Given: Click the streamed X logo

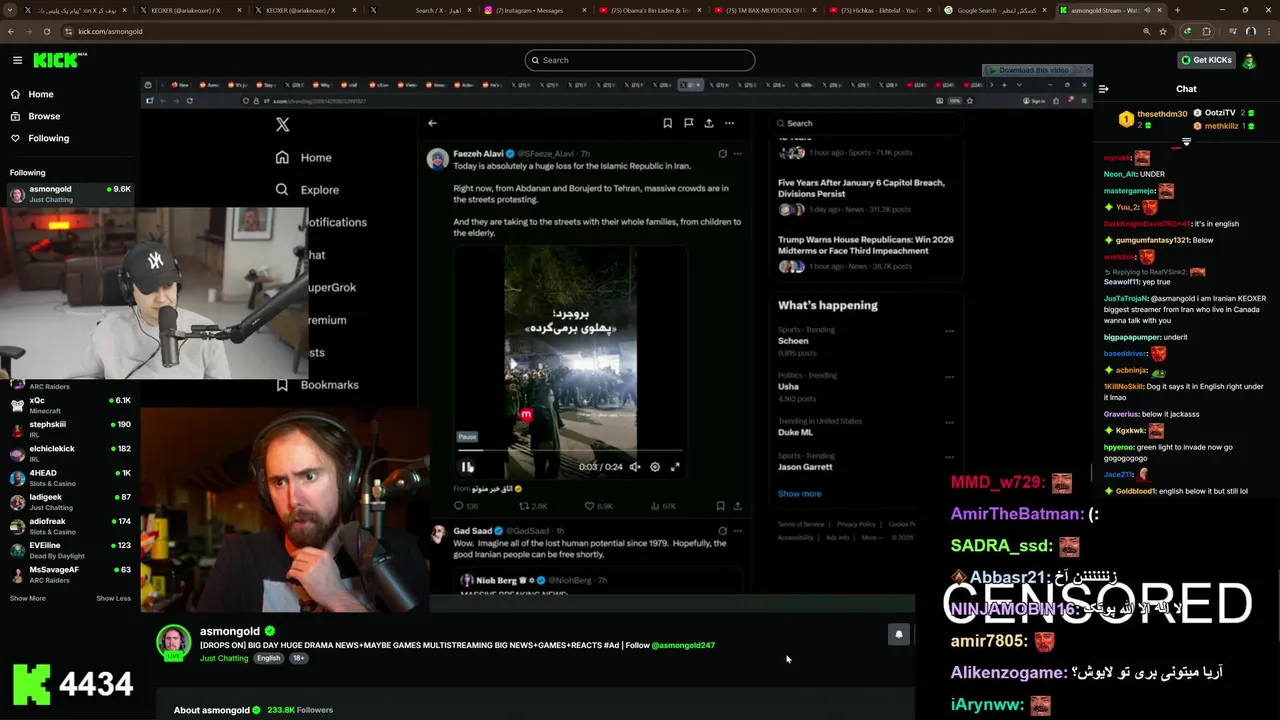Looking at the screenshot, I should (283, 125).
